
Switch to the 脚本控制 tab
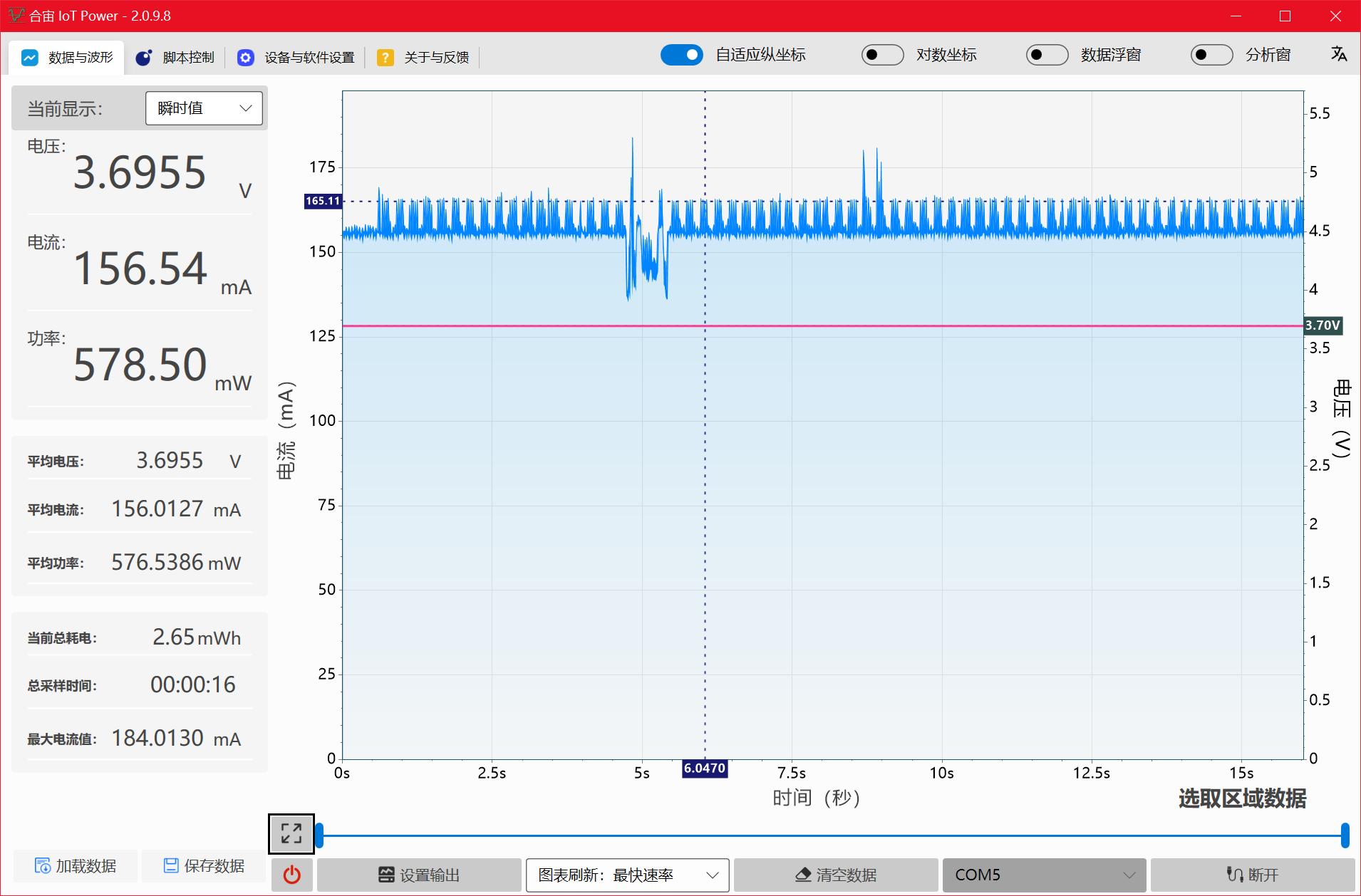175,57
